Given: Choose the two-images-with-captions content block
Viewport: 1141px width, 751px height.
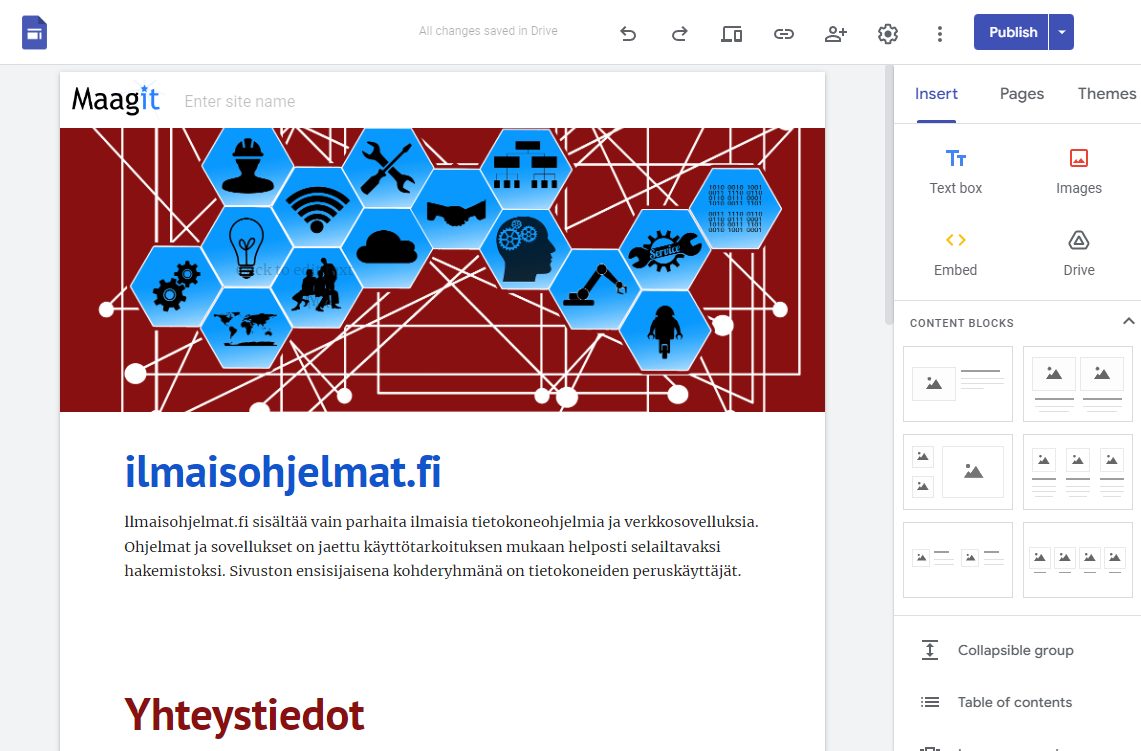Looking at the screenshot, I should tap(1078, 384).
